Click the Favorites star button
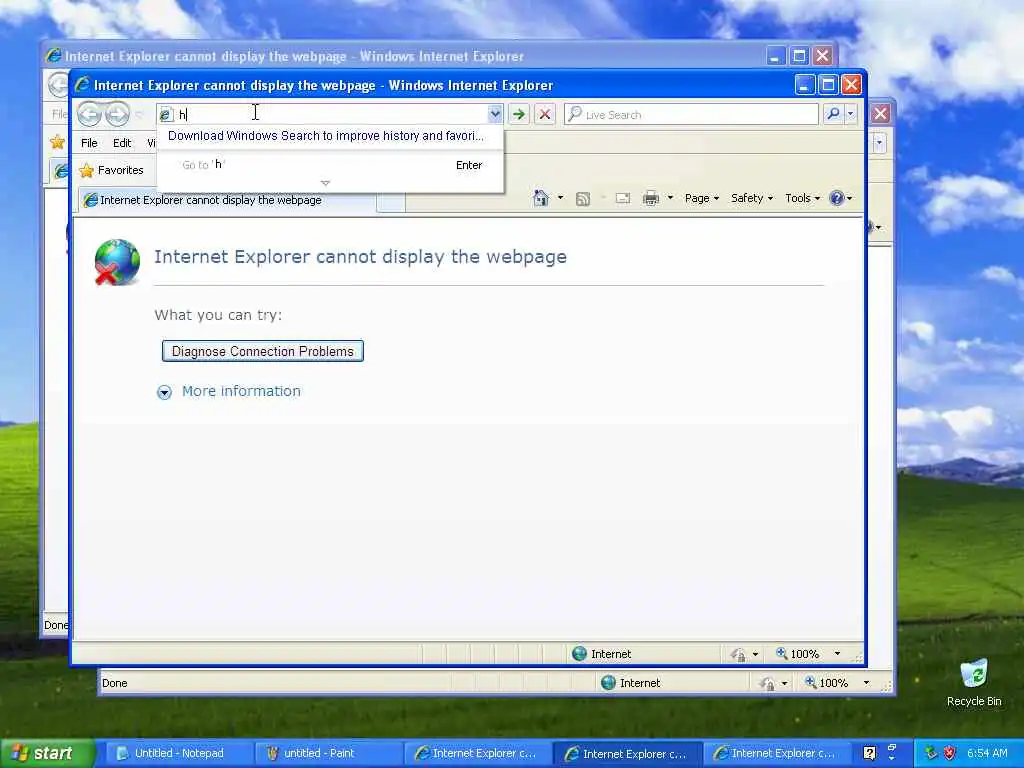Image resolution: width=1024 pixels, height=768 pixels. click(x=111, y=170)
